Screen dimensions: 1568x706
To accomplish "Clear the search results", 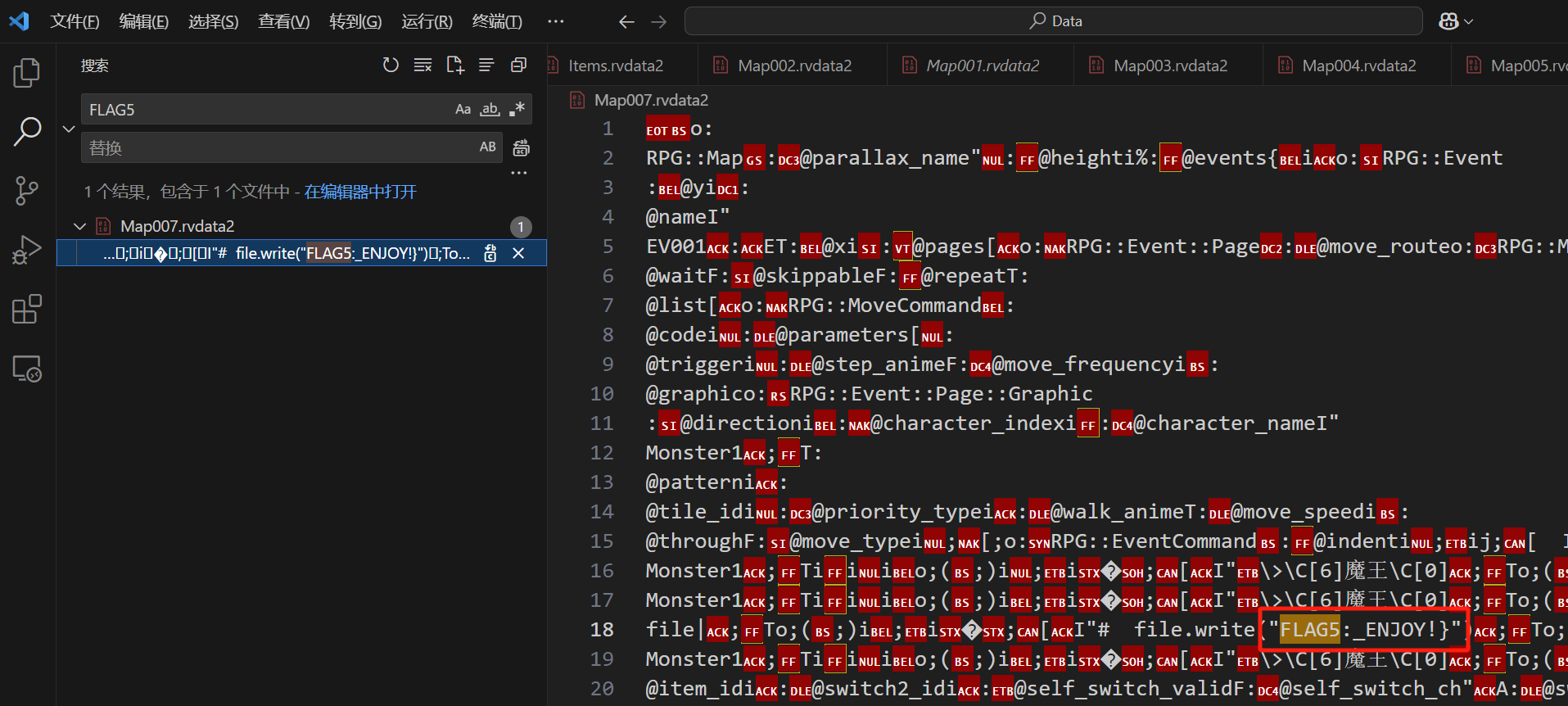I will click(423, 65).
